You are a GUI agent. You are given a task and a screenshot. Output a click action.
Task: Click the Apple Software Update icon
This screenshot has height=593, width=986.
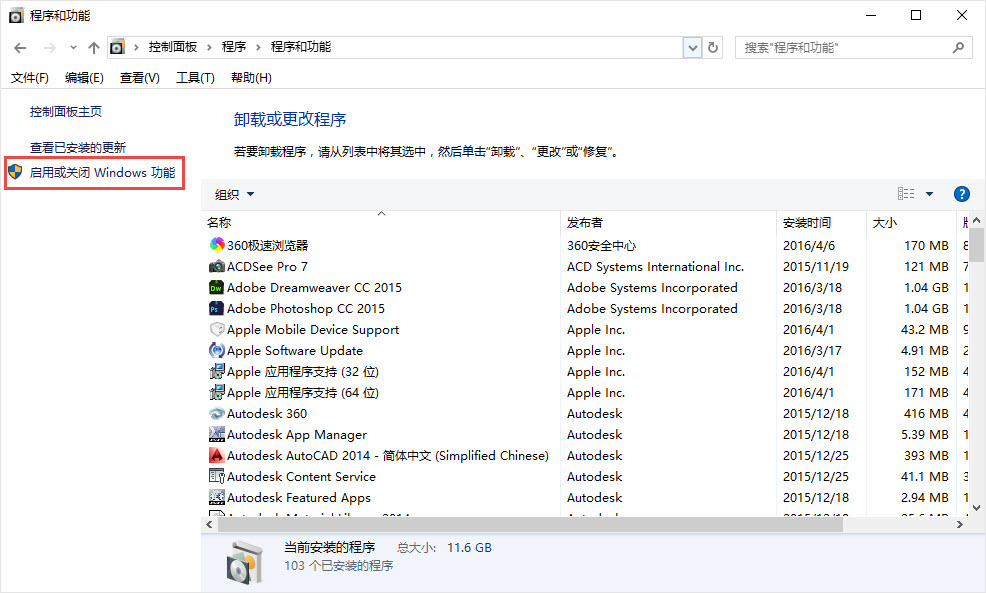[217, 350]
